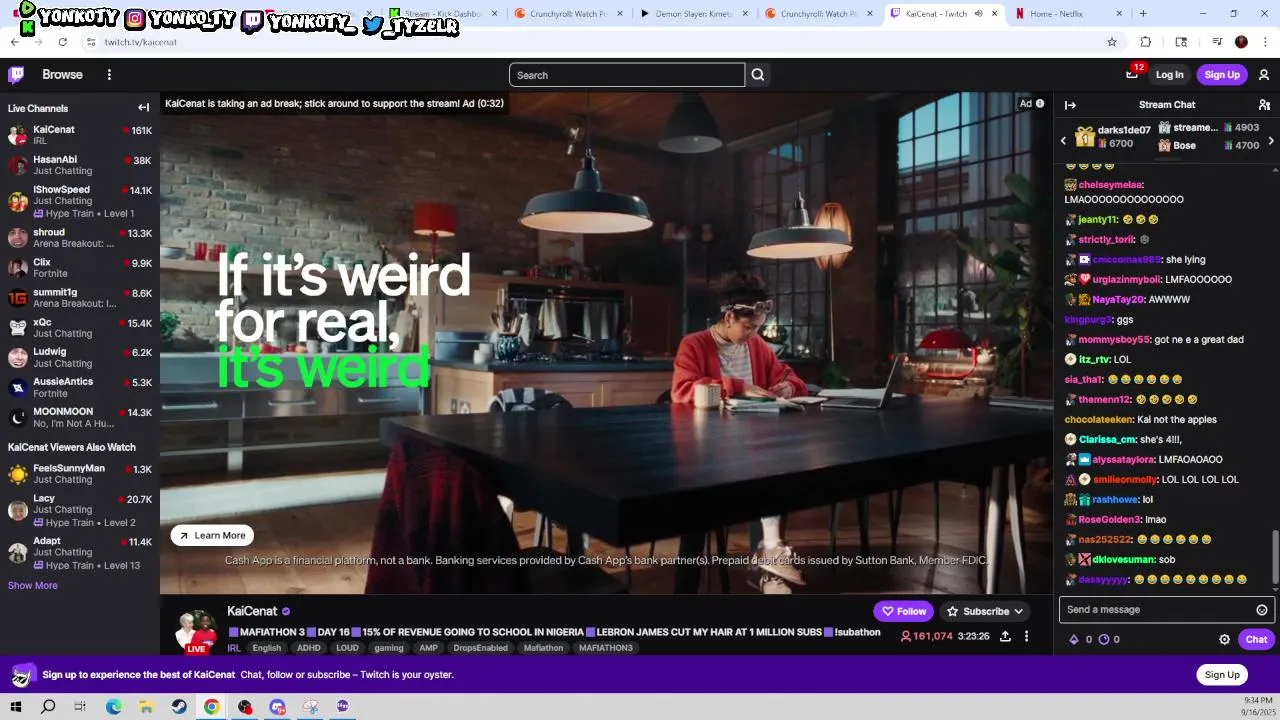1280x720 pixels.
Task: Open the Prime loot notifications crown icon
Action: tap(1132, 74)
